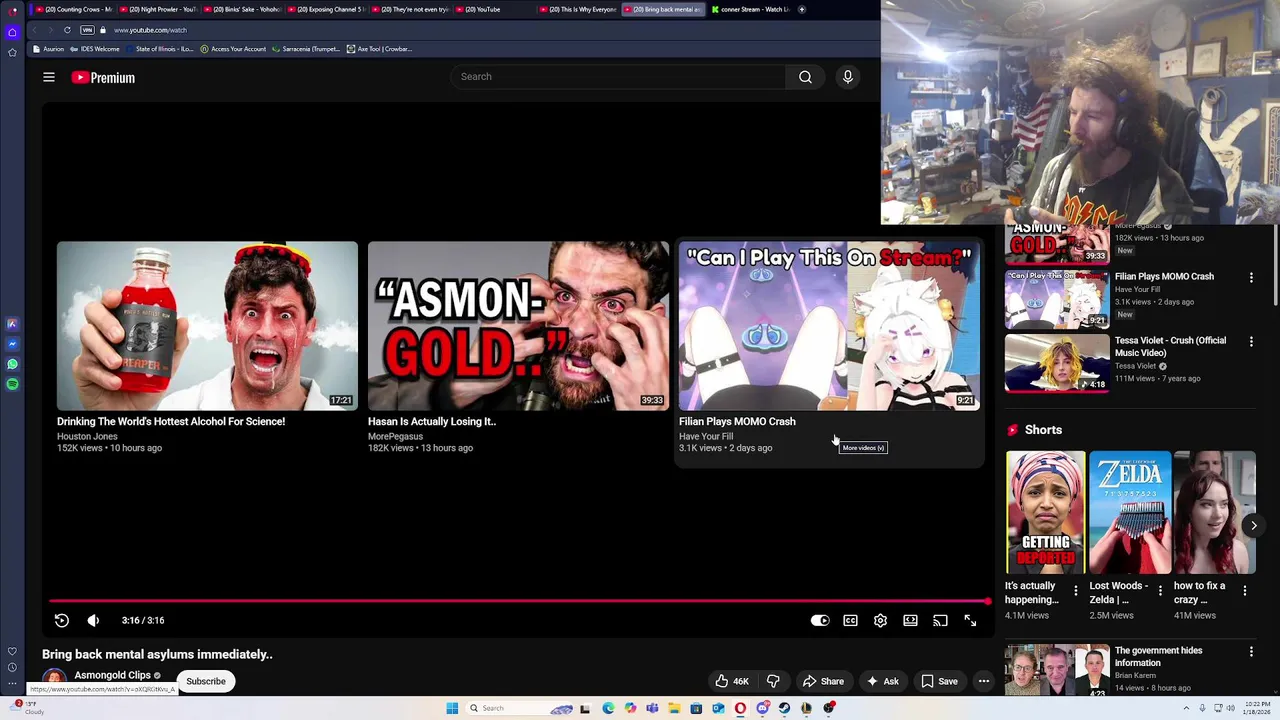Open Windows Start menu
Viewport: 1280px width, 720px height.
[452, 708]
